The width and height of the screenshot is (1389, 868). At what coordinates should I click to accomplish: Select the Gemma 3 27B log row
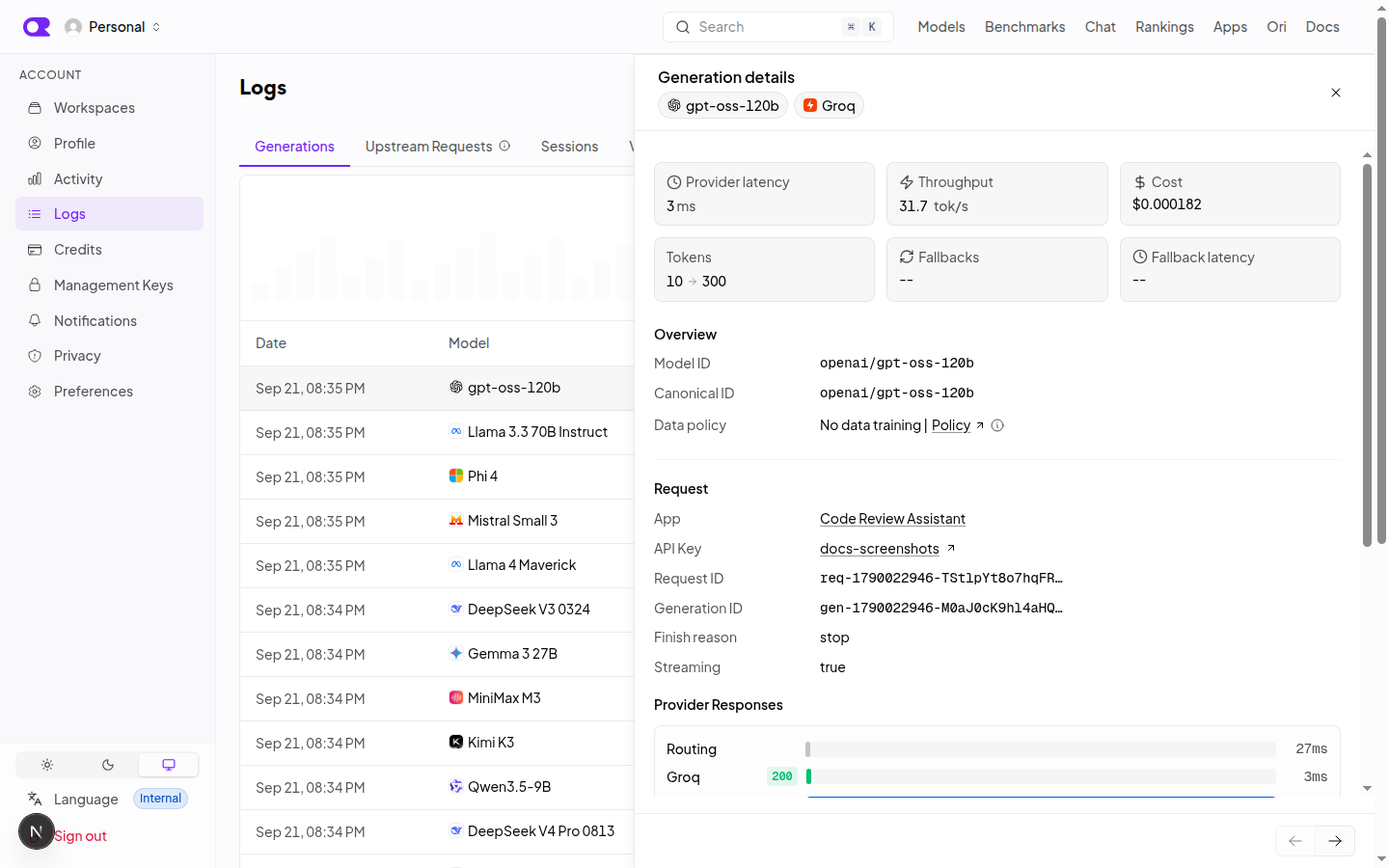437,654
